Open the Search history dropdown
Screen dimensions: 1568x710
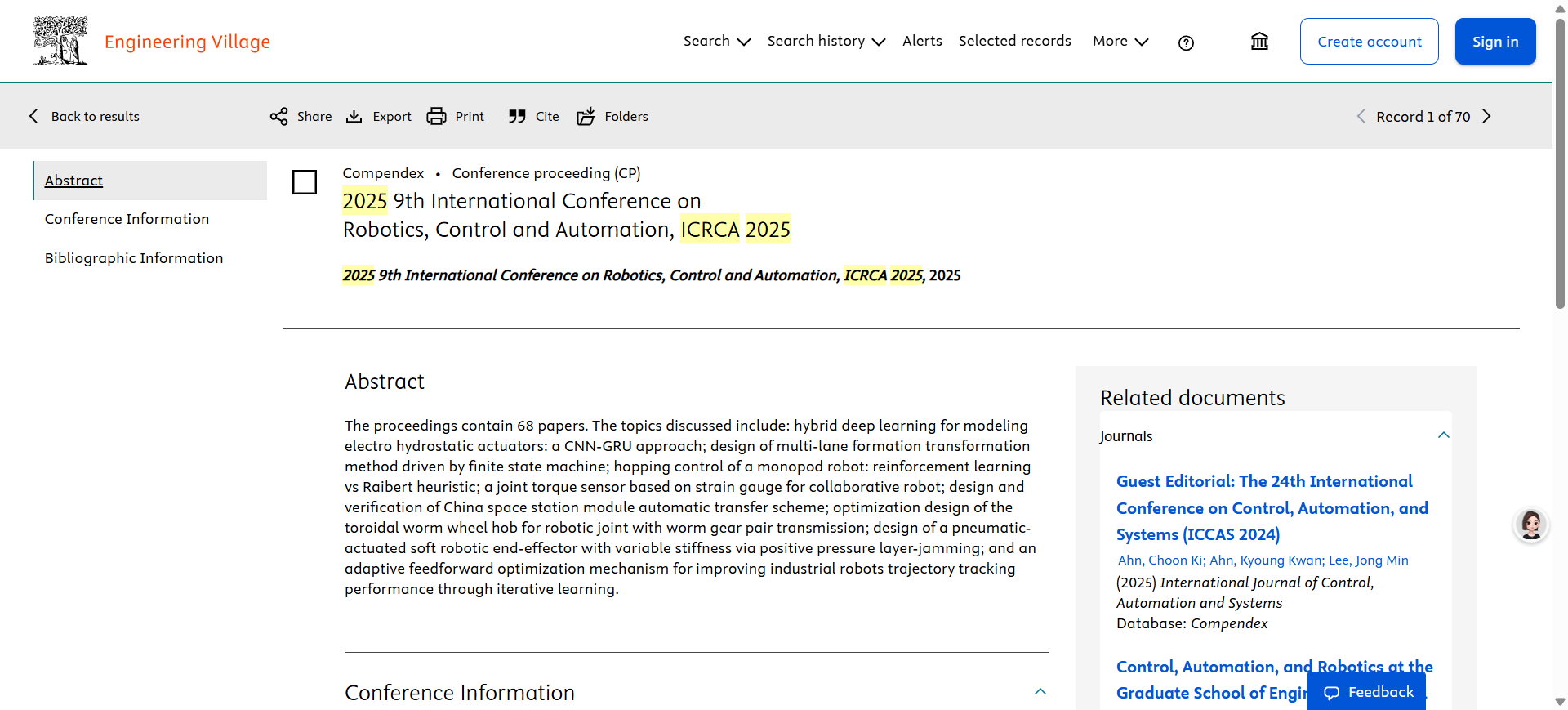[x=826, y=41]
